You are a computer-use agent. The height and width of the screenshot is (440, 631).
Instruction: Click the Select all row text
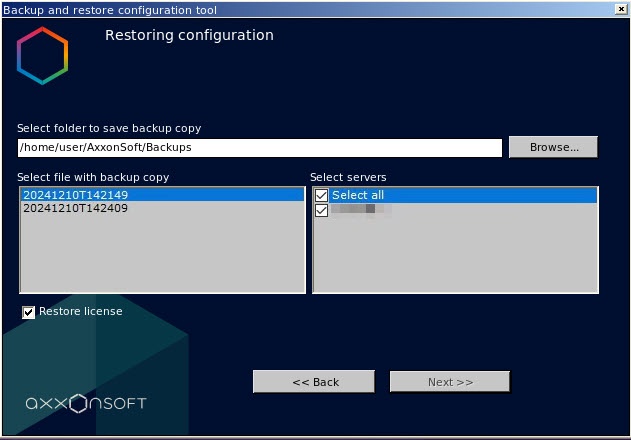pos(358,195)
